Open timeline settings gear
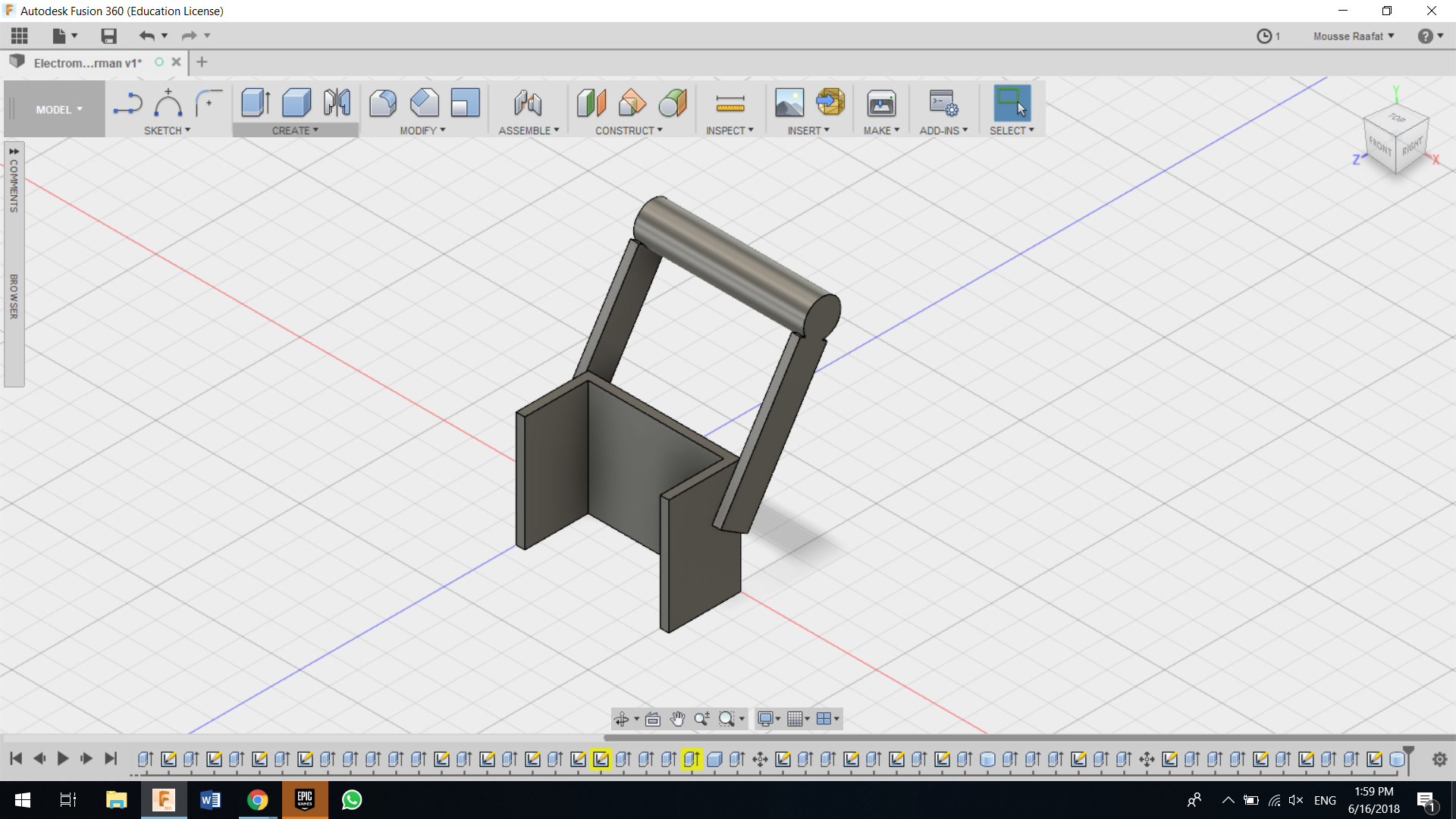The width and height of the screenshot is (1456, 819). 1439,759
